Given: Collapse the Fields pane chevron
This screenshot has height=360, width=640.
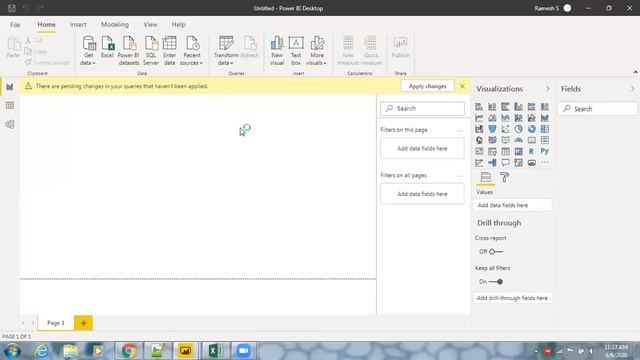Looking at the screenshot, I should pyautogui.click(x=632, y=89).
